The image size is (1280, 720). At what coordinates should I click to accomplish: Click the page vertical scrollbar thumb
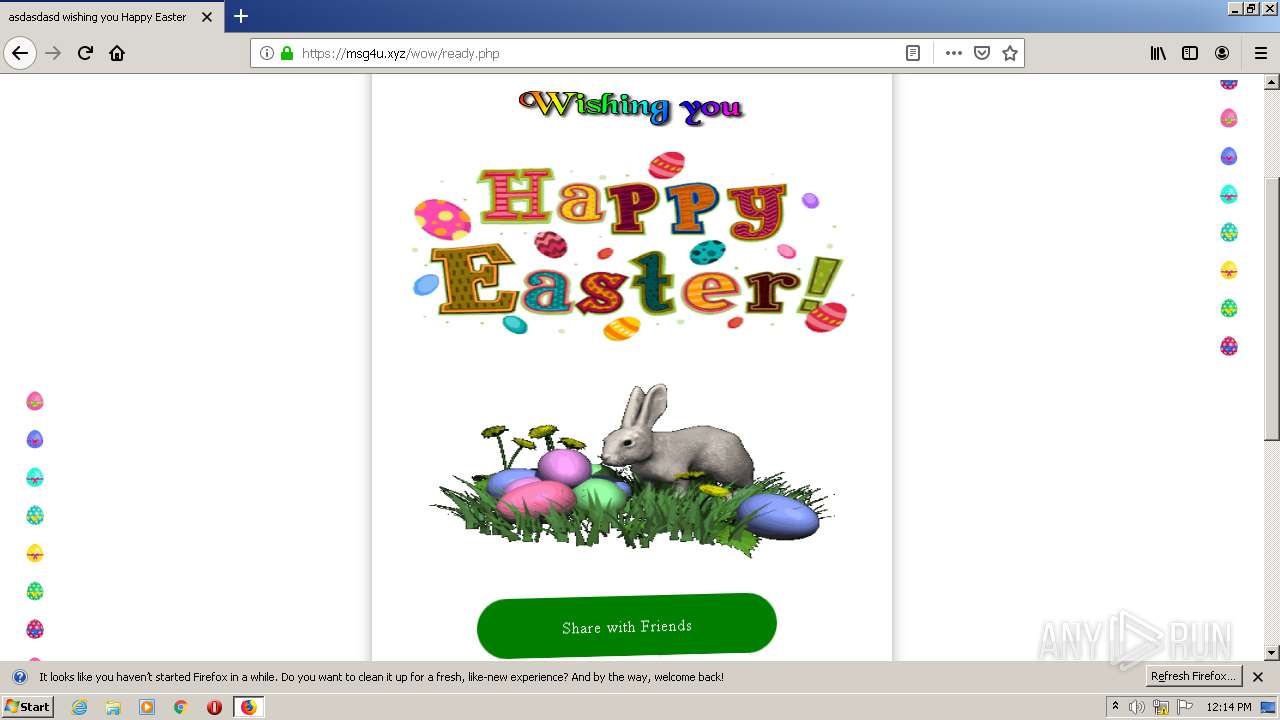[x=1272, y=308]
